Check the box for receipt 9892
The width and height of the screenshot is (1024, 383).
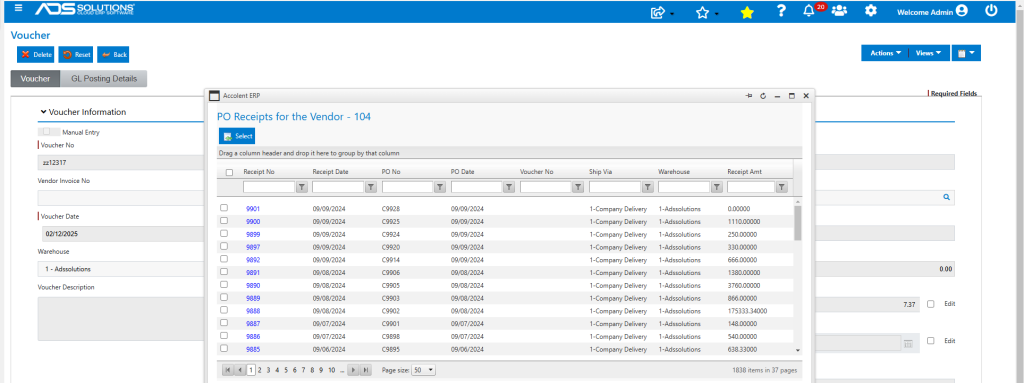point(224,259)
